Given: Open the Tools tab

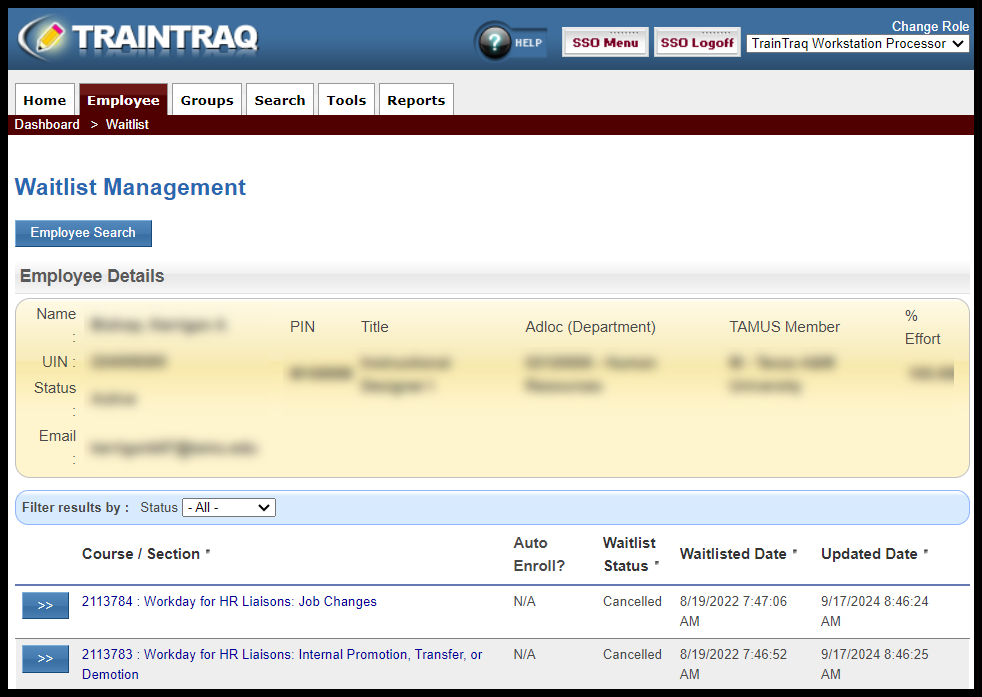Looking at the screenshot, I should (x=346, y=100).
